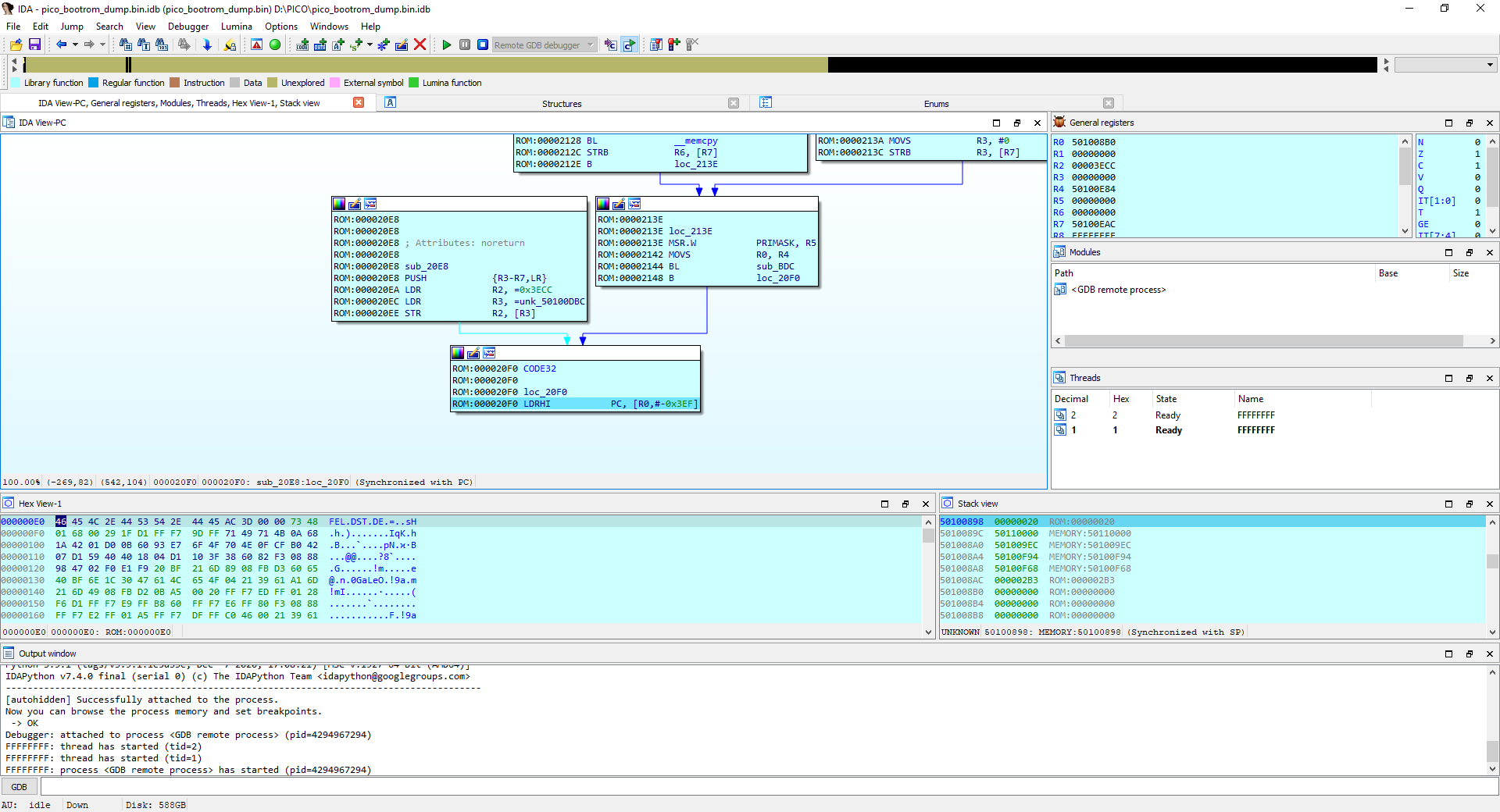Image resolution: width=1500 pixels, height=812 pixels.
Task: Open the combo box right of navigation band
Action: (1445, 65)
